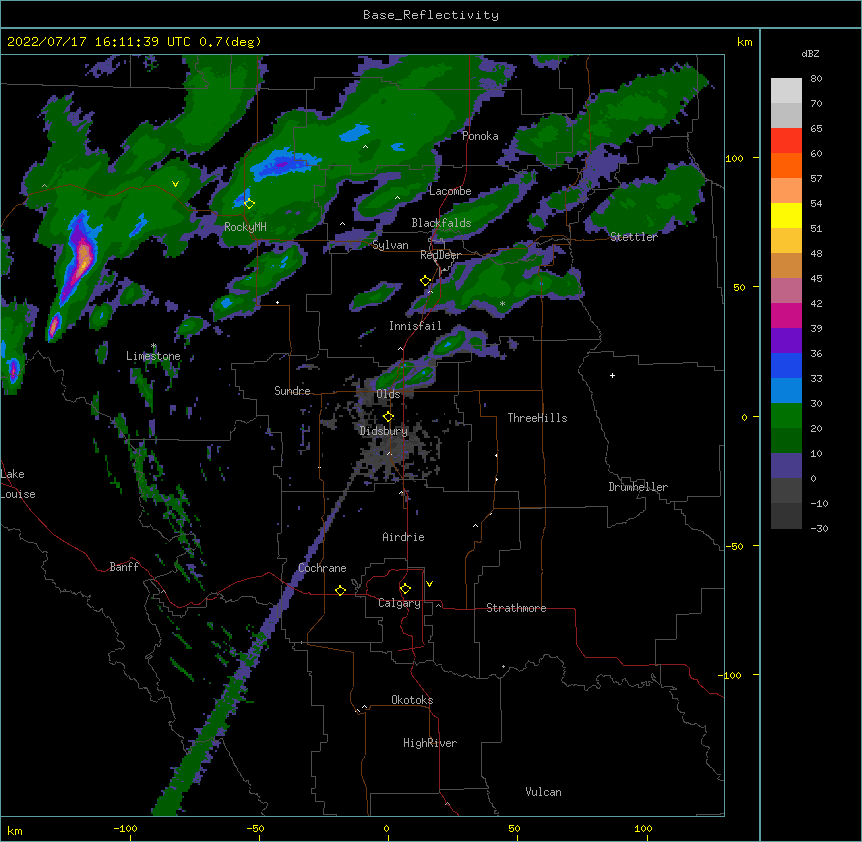Click the purple 36-39 dBZ legend swatch
Screen dimensions: 862x842
pos(786,341)
